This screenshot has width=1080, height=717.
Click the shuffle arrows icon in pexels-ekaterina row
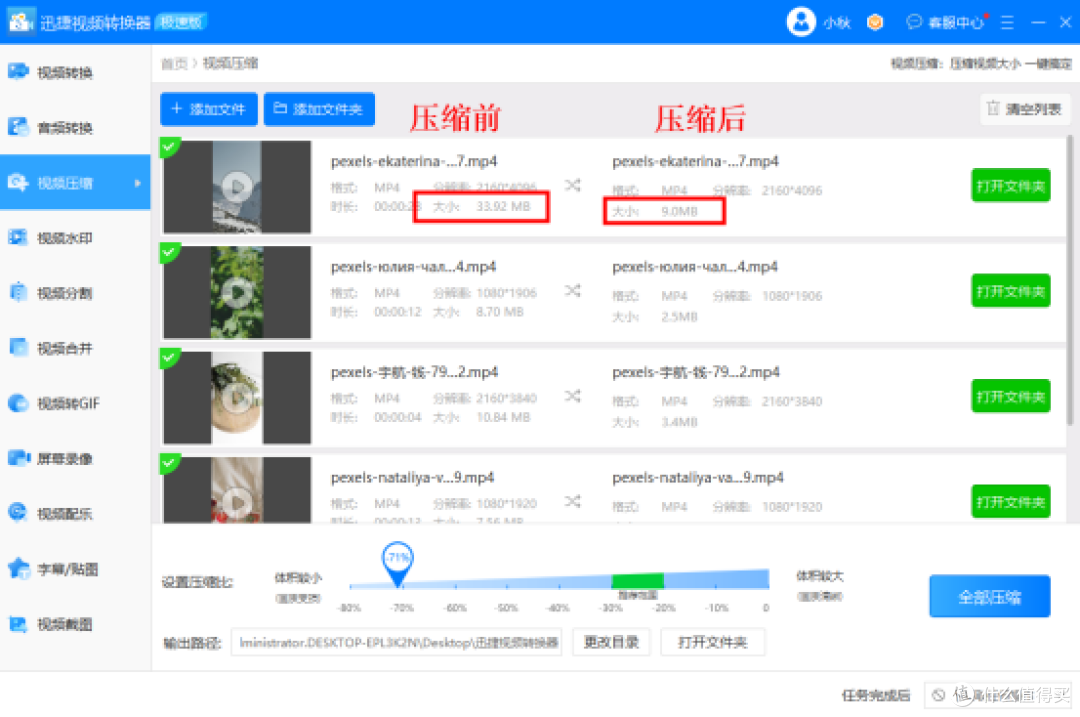573,185
